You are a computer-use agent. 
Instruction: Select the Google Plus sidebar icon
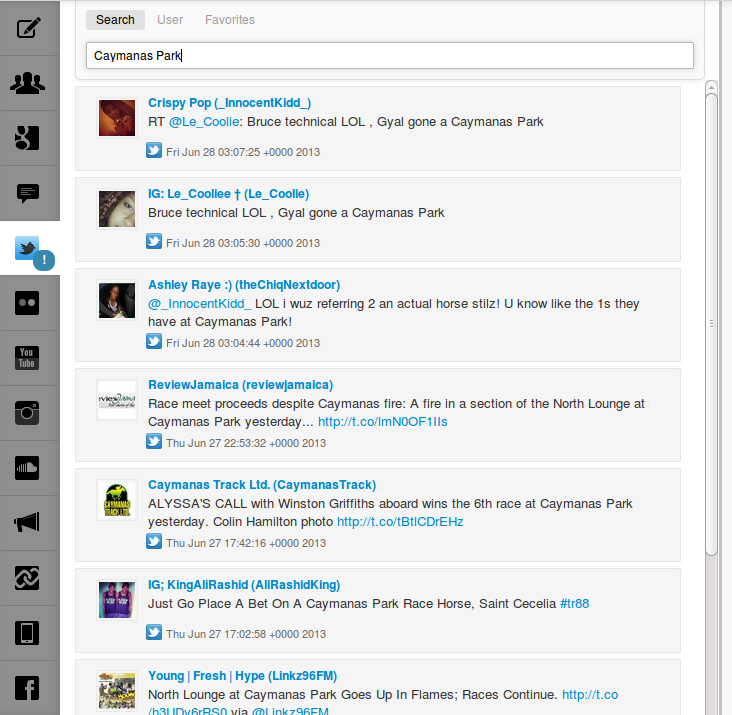(x=27, y=138)
